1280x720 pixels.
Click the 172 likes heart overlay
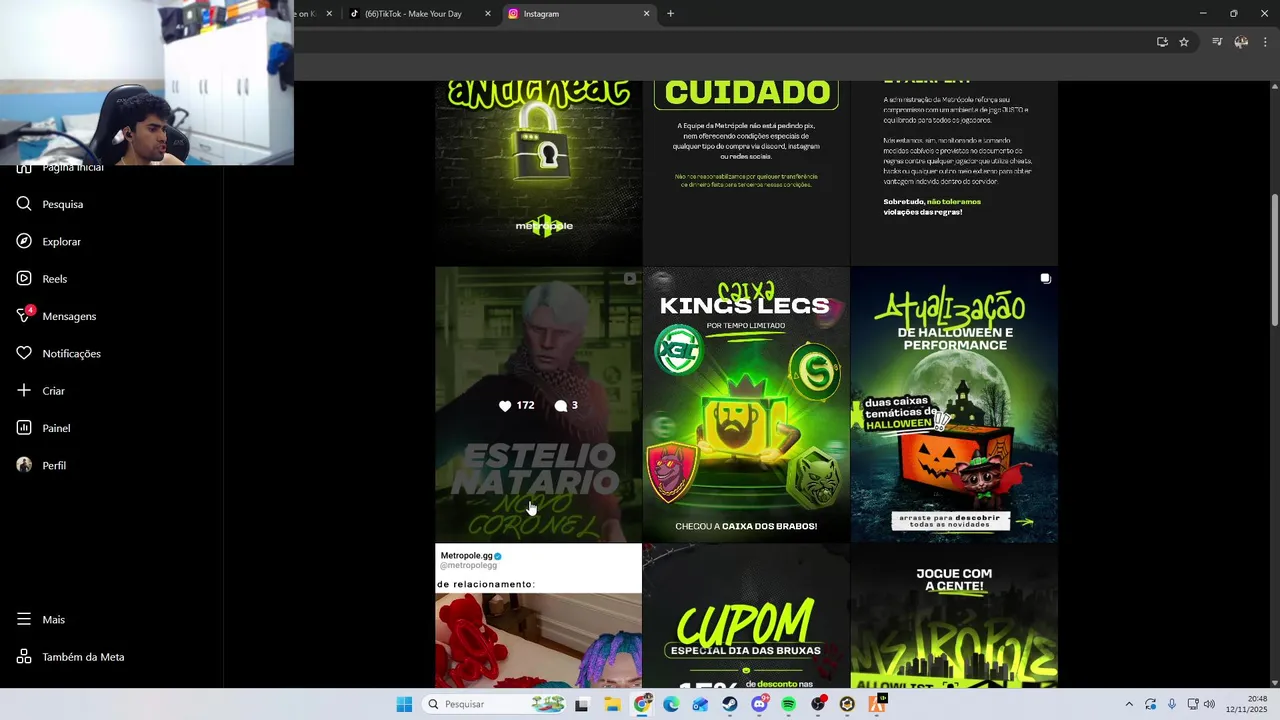(x=516, y=405)
